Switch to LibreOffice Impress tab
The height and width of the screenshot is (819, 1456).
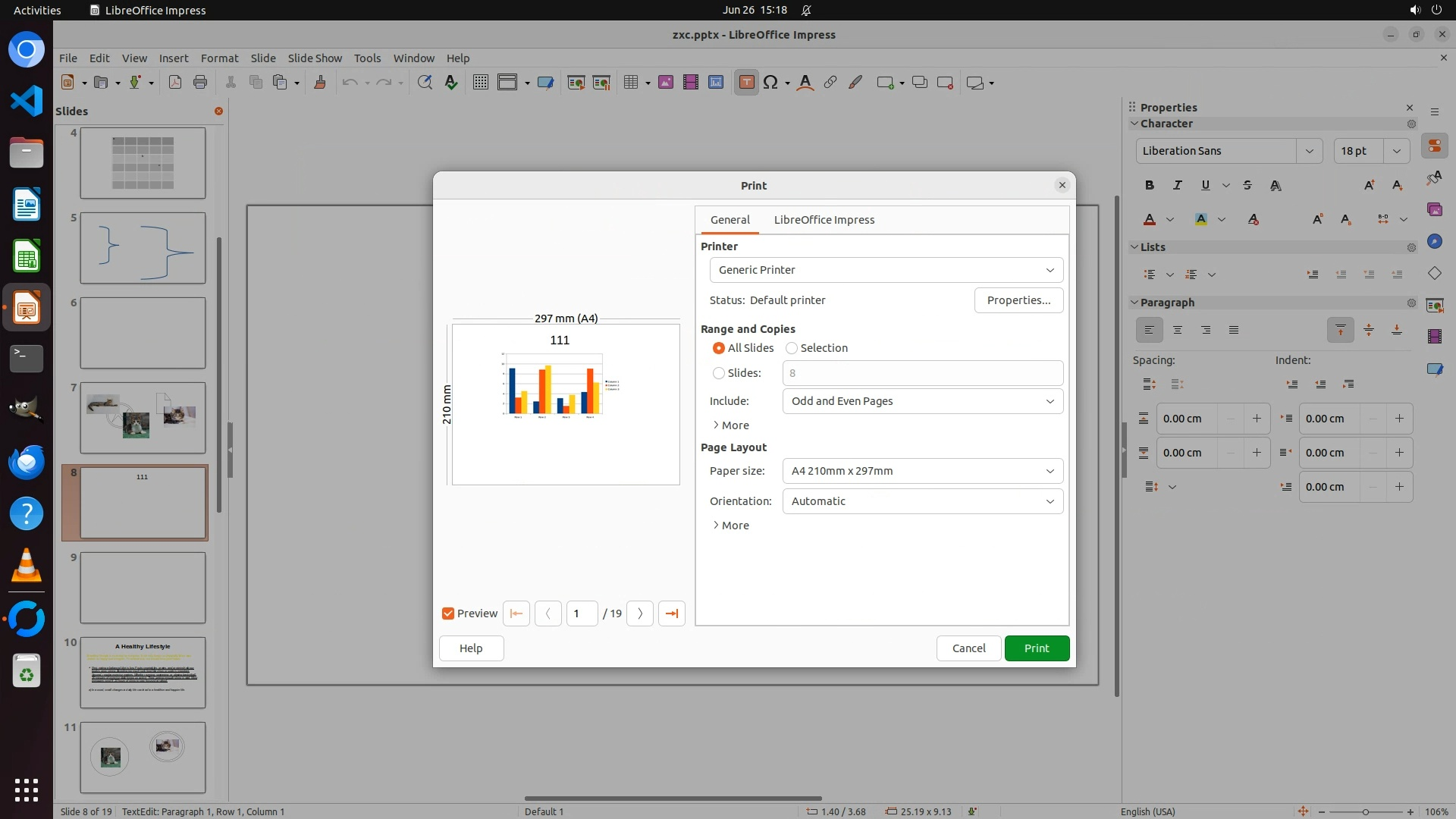click(x=824, y=220)
